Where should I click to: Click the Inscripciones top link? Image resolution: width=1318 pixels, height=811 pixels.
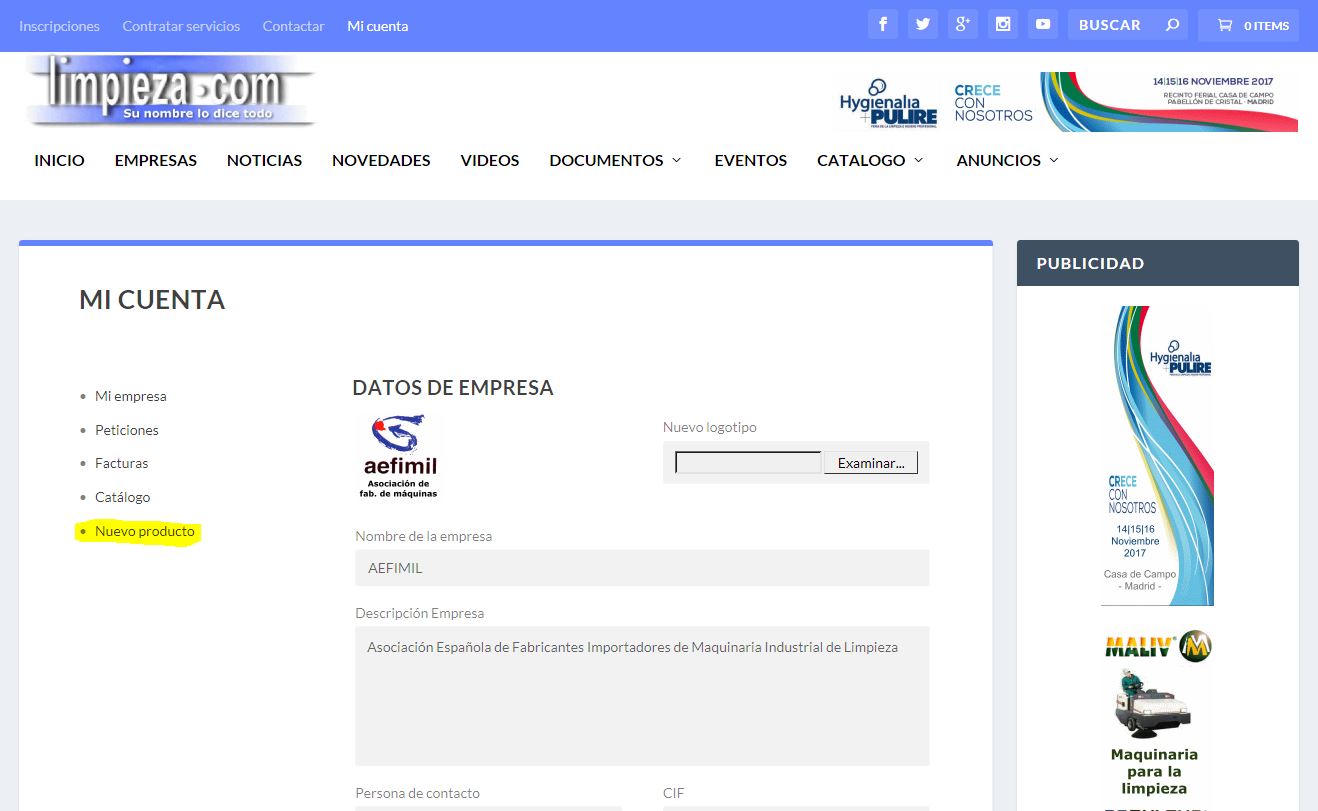click(x=59, y=26)
